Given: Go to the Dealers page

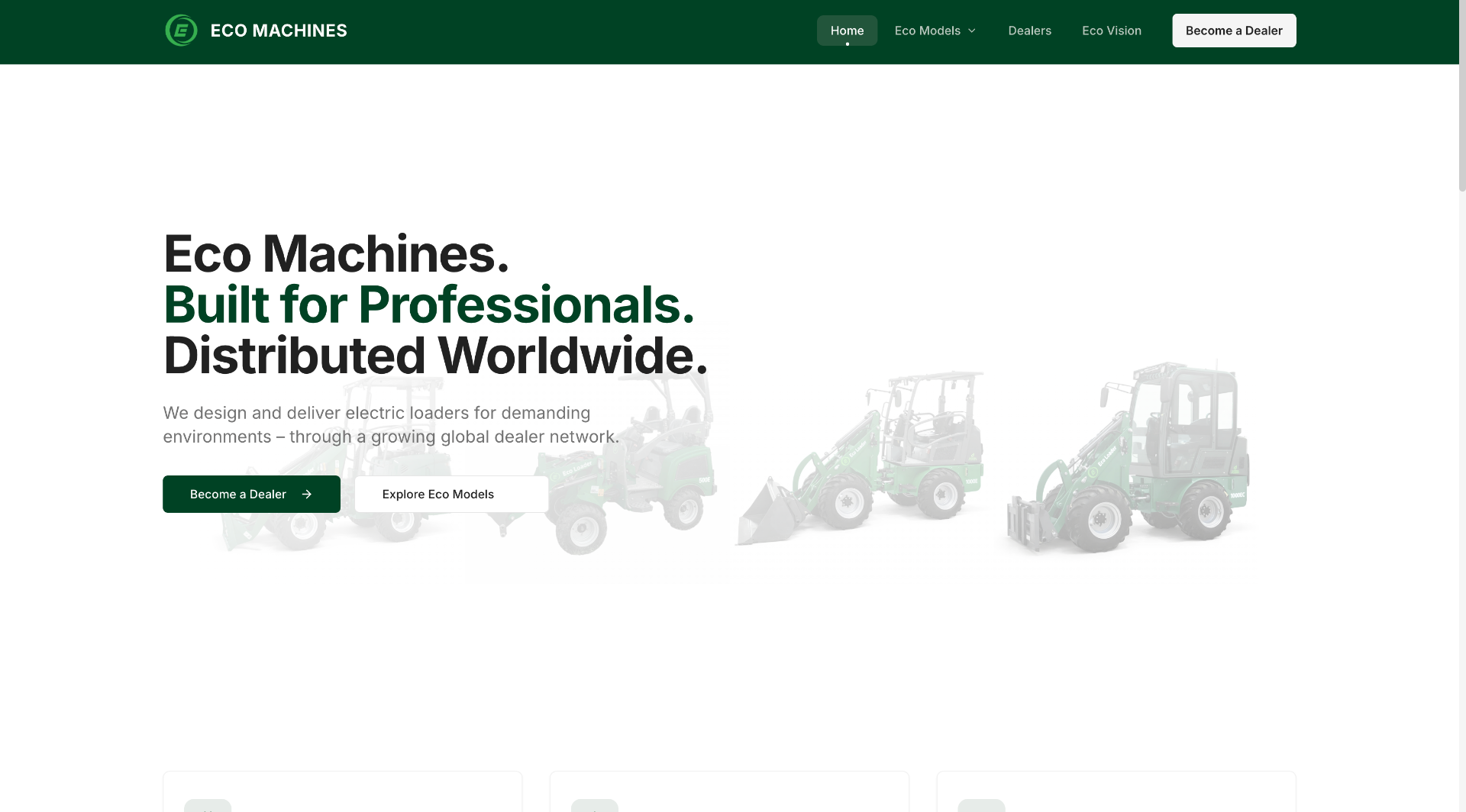Looking at the screenshot, I should (1029, 31).
